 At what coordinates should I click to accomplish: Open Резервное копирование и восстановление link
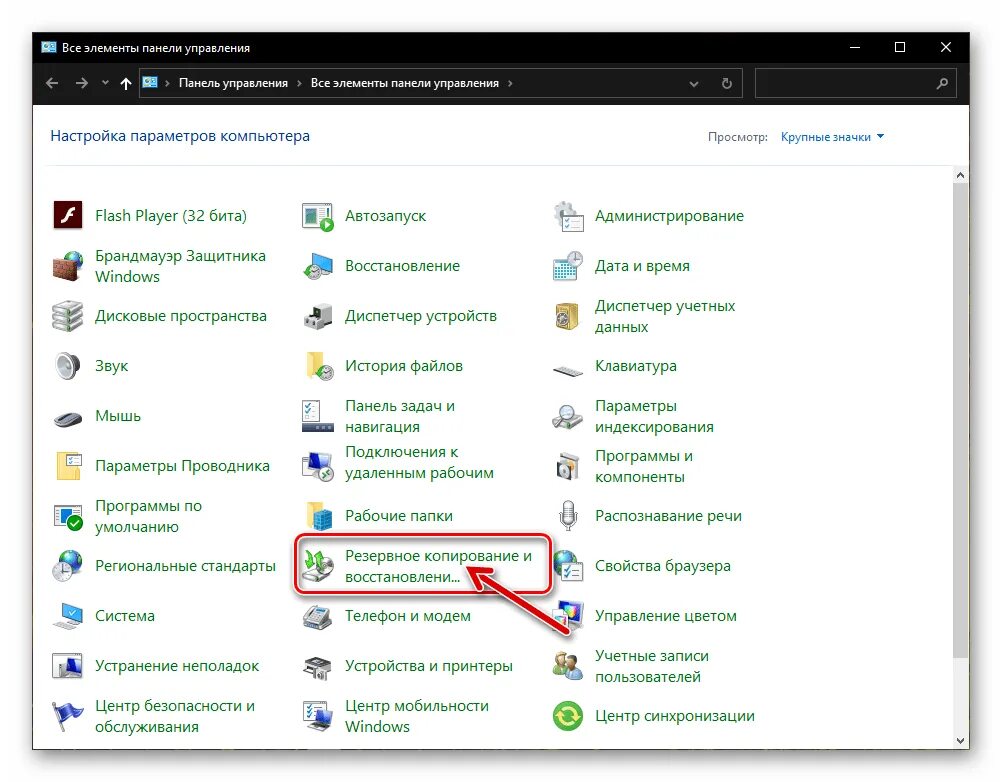pyautogui.click(x=437, y=566)
